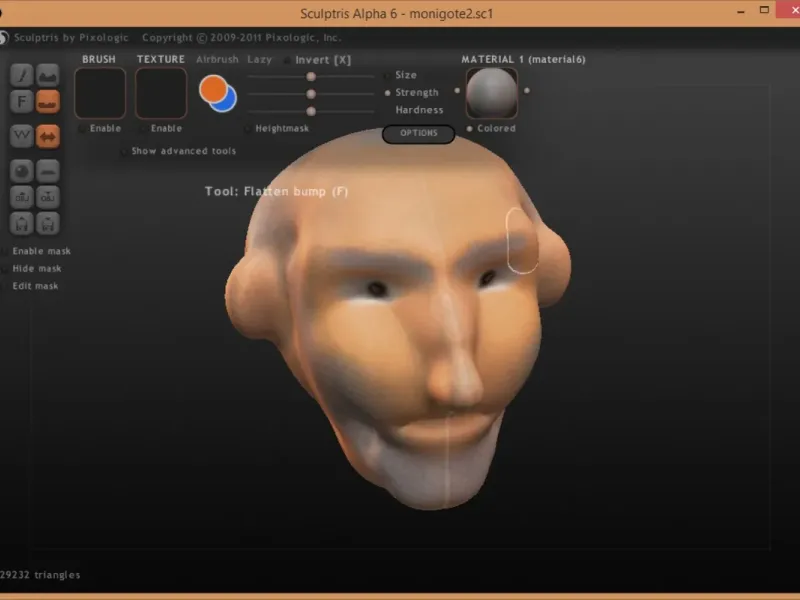Open the Texture image picker box

click(x=160, y=93)
